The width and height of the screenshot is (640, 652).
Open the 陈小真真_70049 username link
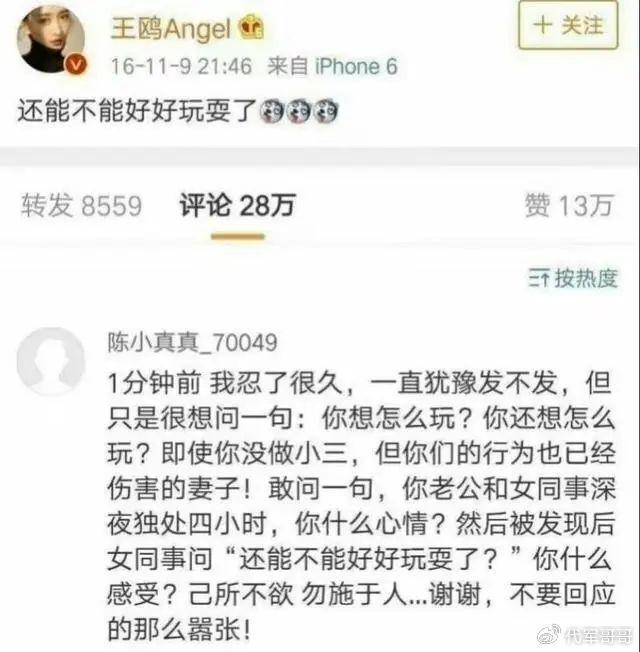coord(192,343)
